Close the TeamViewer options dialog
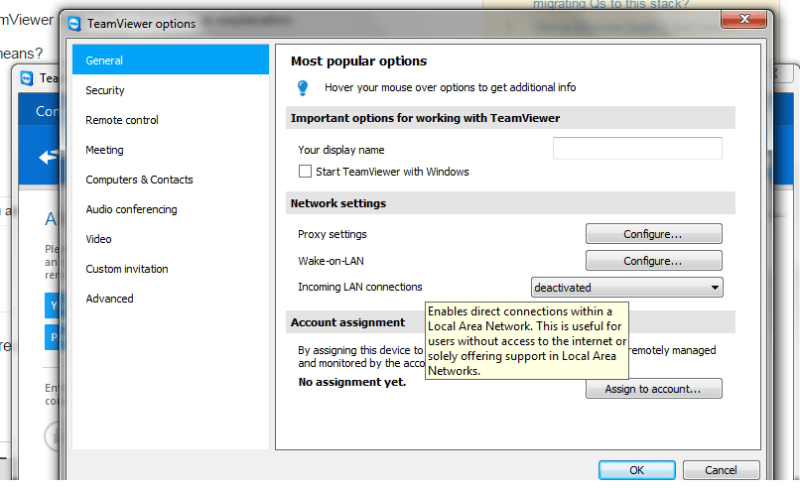Viewport: 800px width, 488px height. tap(744, 19)
